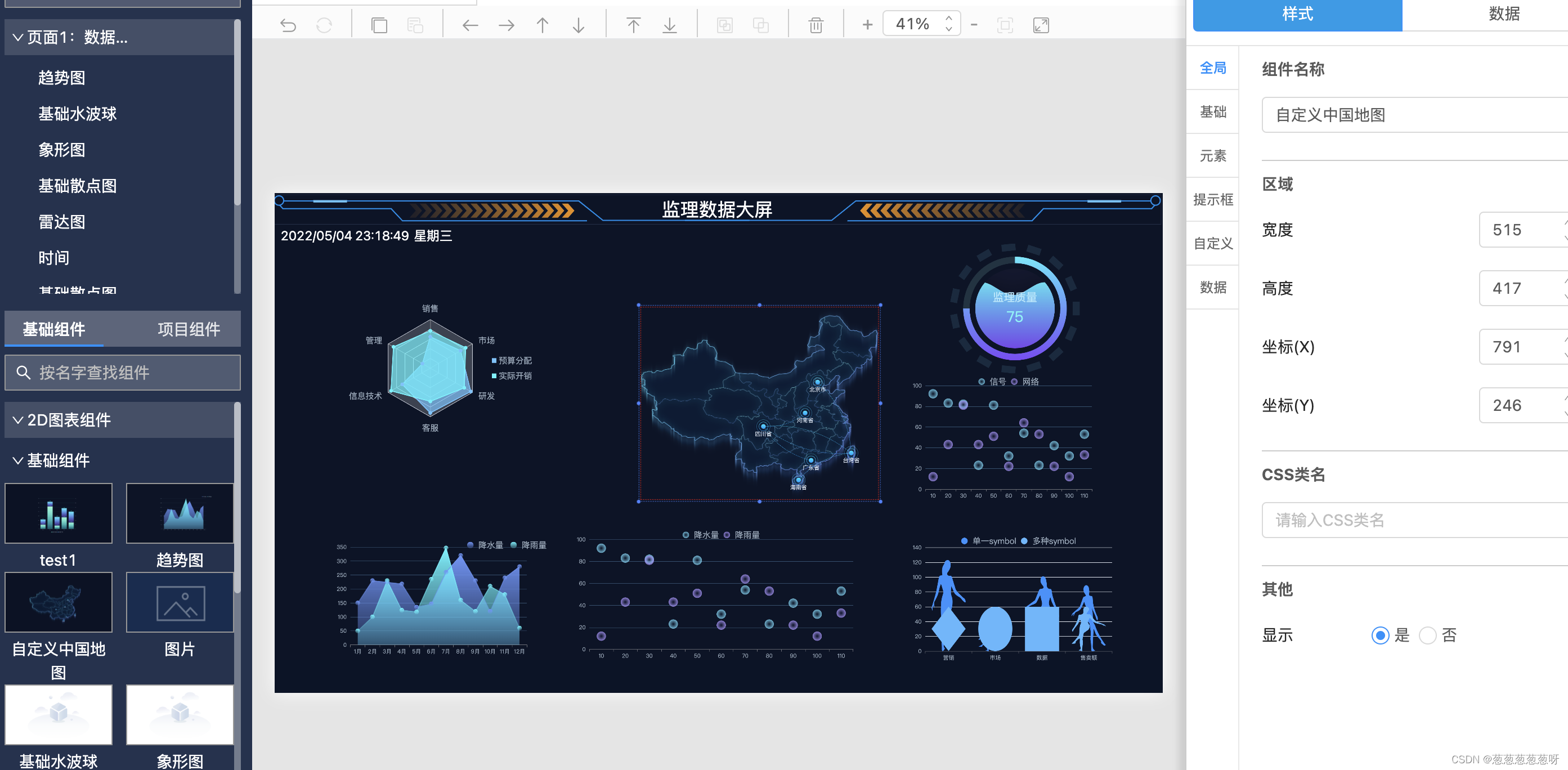Click the move-up arrow icon
The width and height of the screenshot is (1568, 770).
[543, 25]
